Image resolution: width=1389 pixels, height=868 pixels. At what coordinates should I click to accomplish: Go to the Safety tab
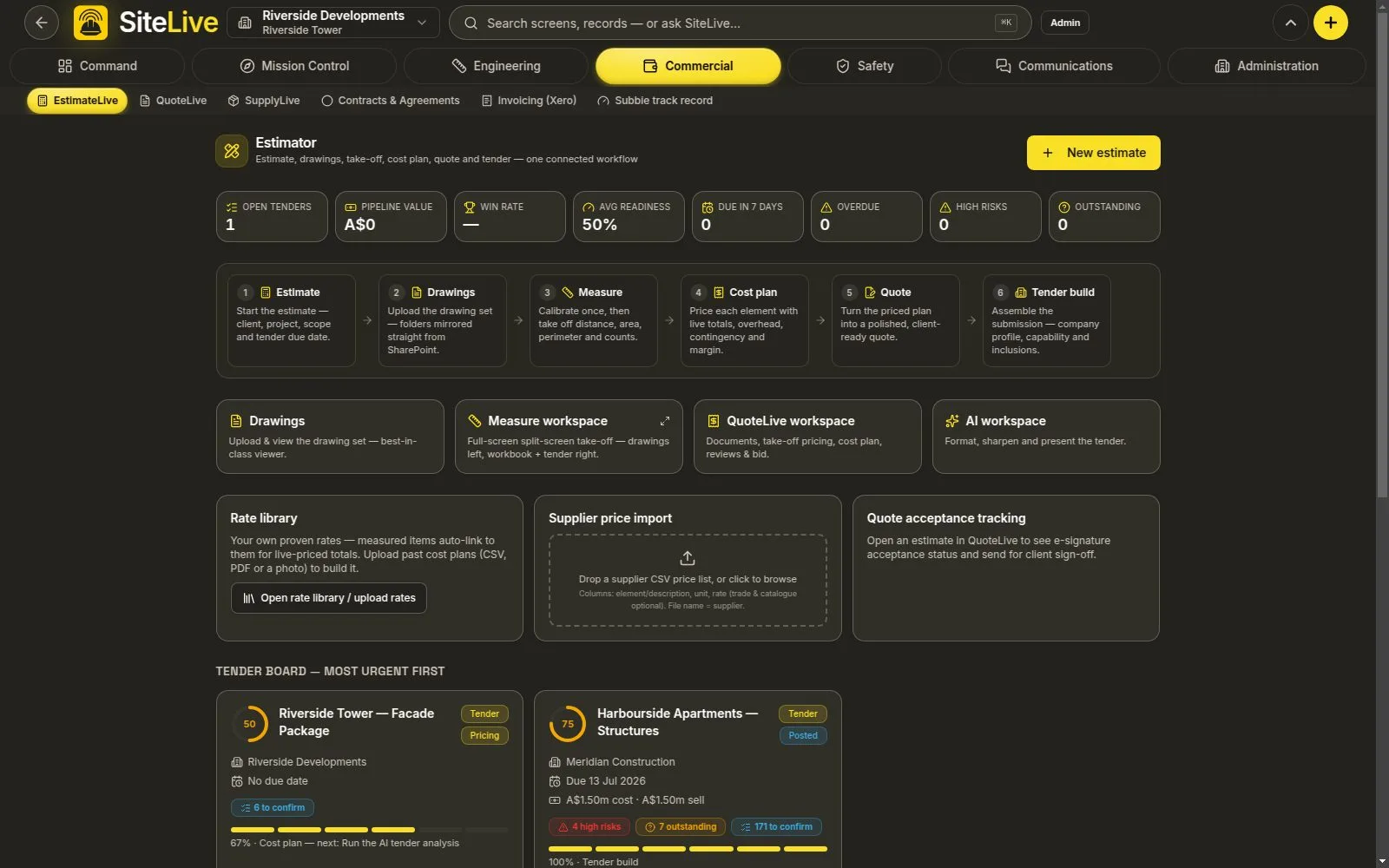click(x=865, y=66)
